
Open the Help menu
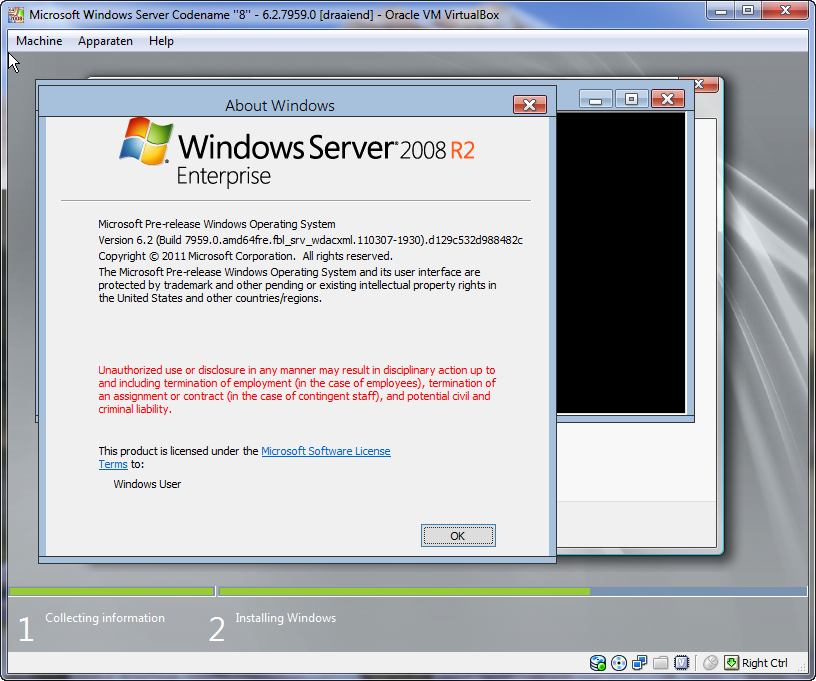point(161,41)
